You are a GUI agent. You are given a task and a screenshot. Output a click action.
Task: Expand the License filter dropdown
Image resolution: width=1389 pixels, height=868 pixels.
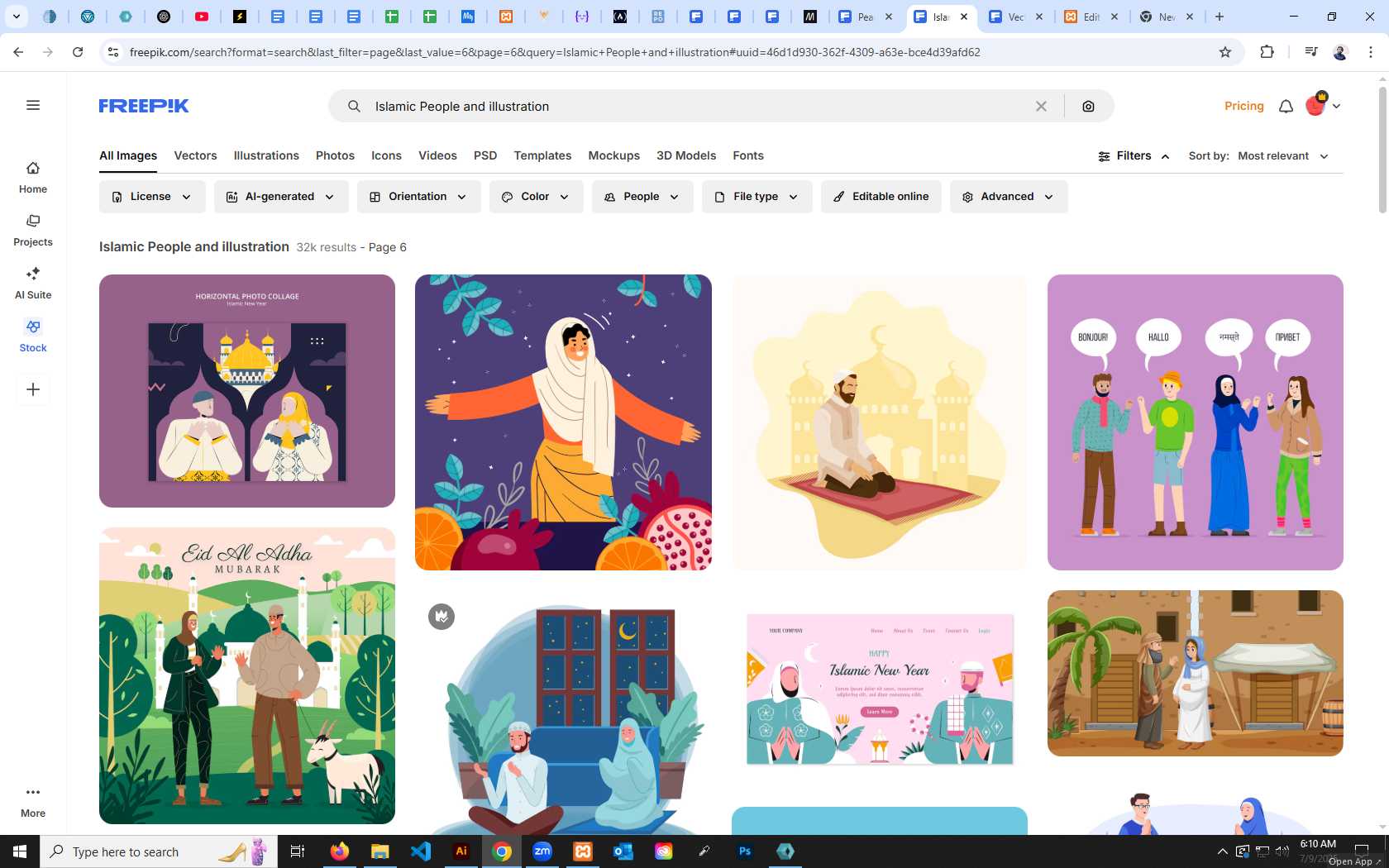(152, 197)
